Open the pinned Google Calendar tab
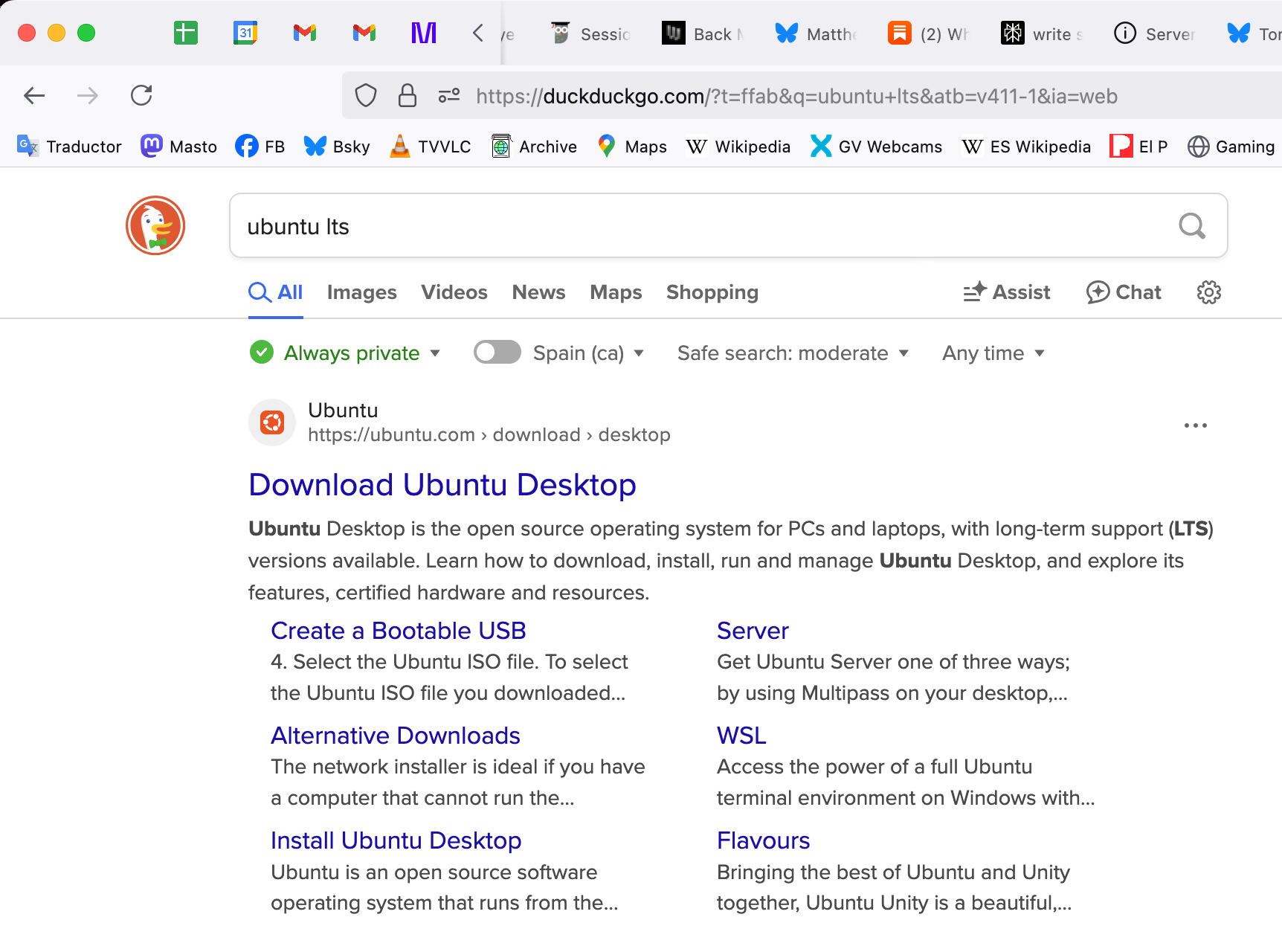1282x952 pixels. [245, 33]
